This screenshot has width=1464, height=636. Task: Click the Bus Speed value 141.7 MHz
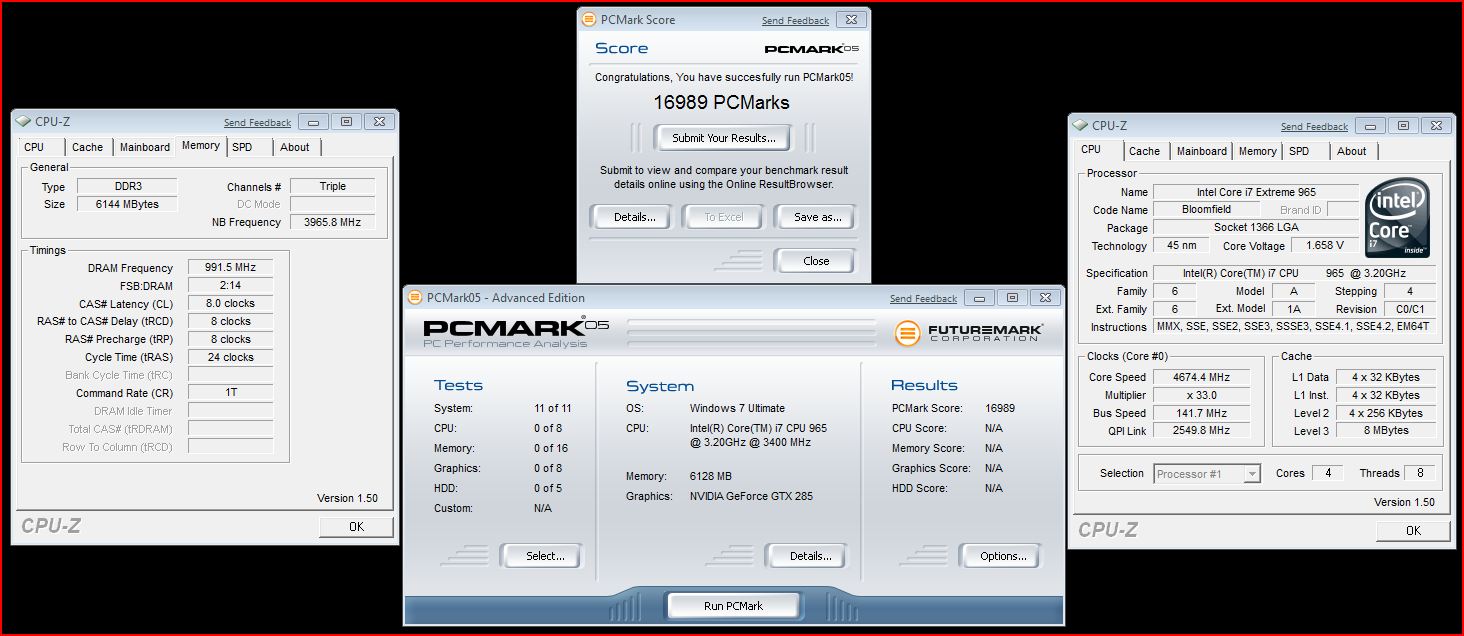click(x=1201, y=413)
